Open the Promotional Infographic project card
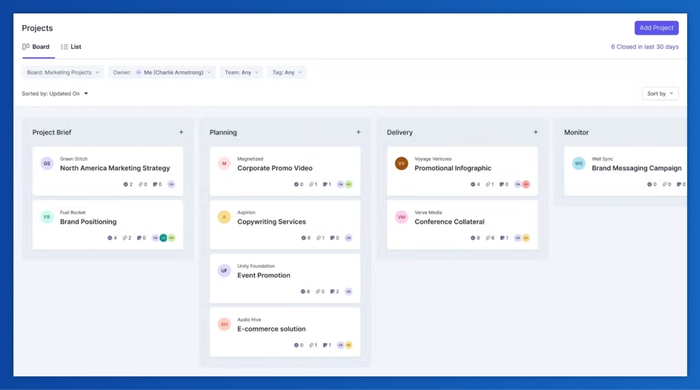700x390 pixels. point(462,171)
